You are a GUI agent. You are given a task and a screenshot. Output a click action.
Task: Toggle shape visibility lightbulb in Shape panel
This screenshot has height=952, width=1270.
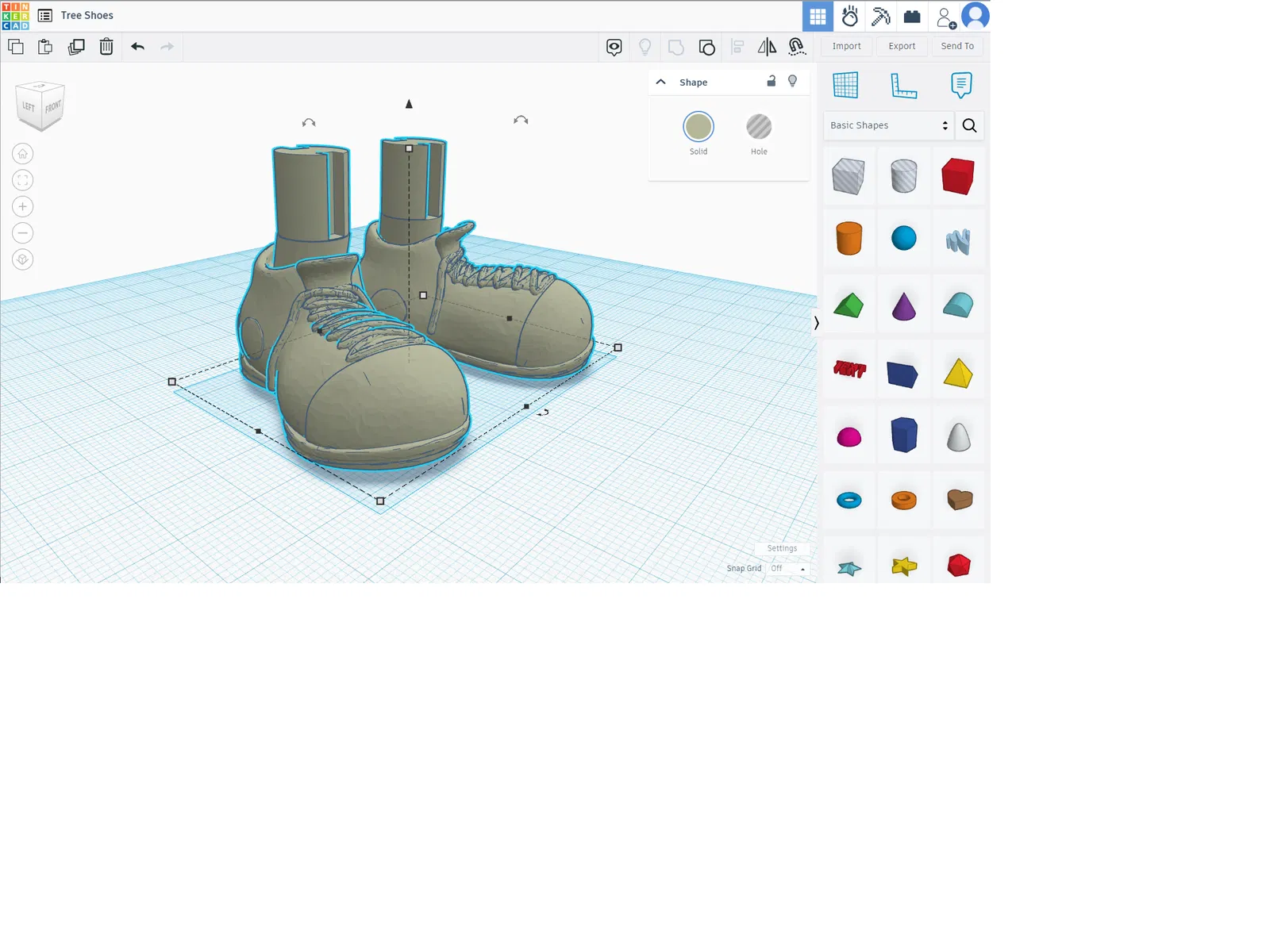coord(792,82)
